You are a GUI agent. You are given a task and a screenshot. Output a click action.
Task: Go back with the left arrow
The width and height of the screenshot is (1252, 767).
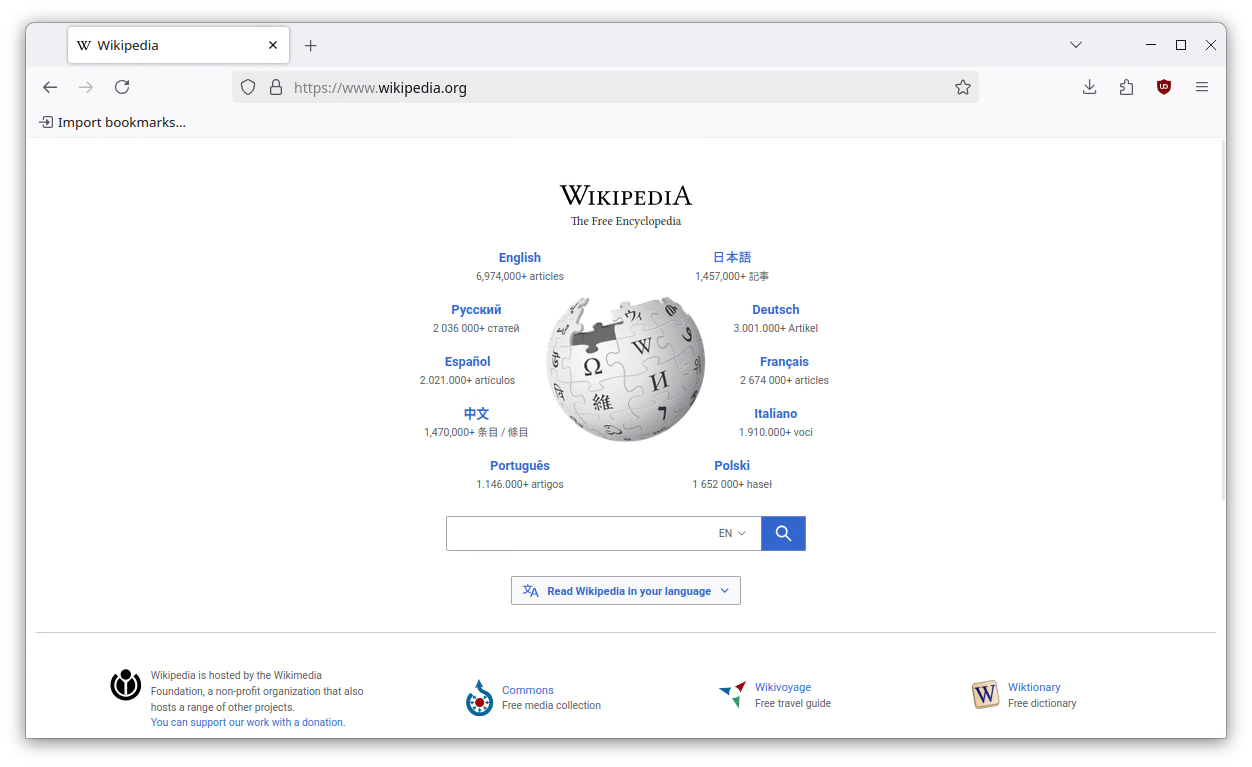pos(50,87)
